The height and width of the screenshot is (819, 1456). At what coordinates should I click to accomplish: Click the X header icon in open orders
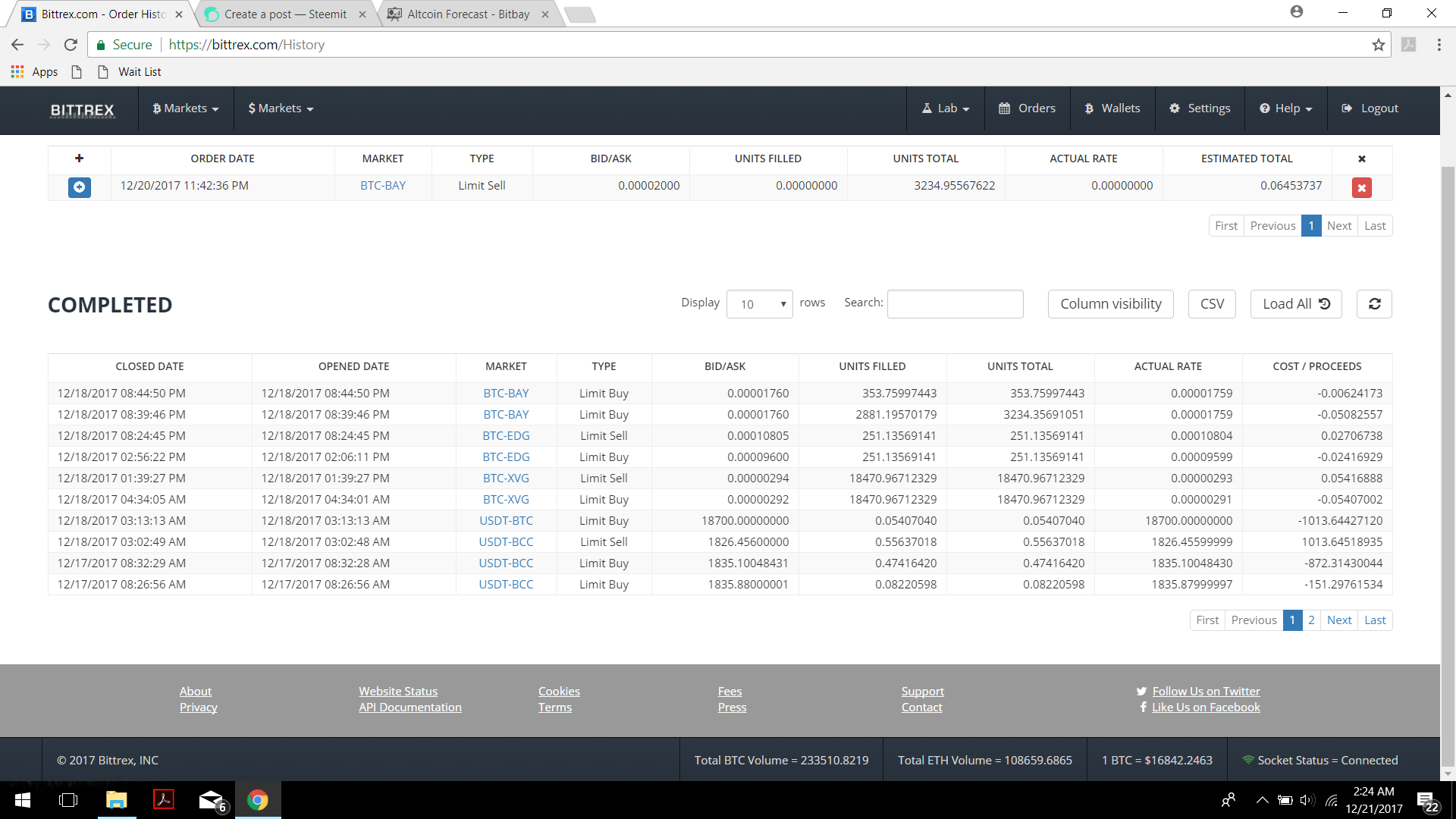[1361, 158]
